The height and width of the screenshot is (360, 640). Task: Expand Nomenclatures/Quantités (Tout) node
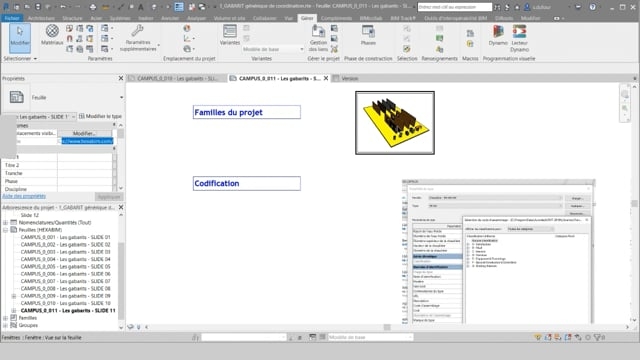tap(6, 222)
